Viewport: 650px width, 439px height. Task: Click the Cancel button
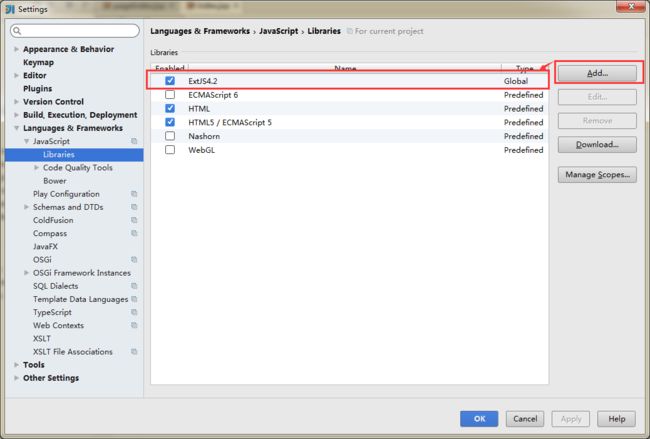(x=525, y=419)
